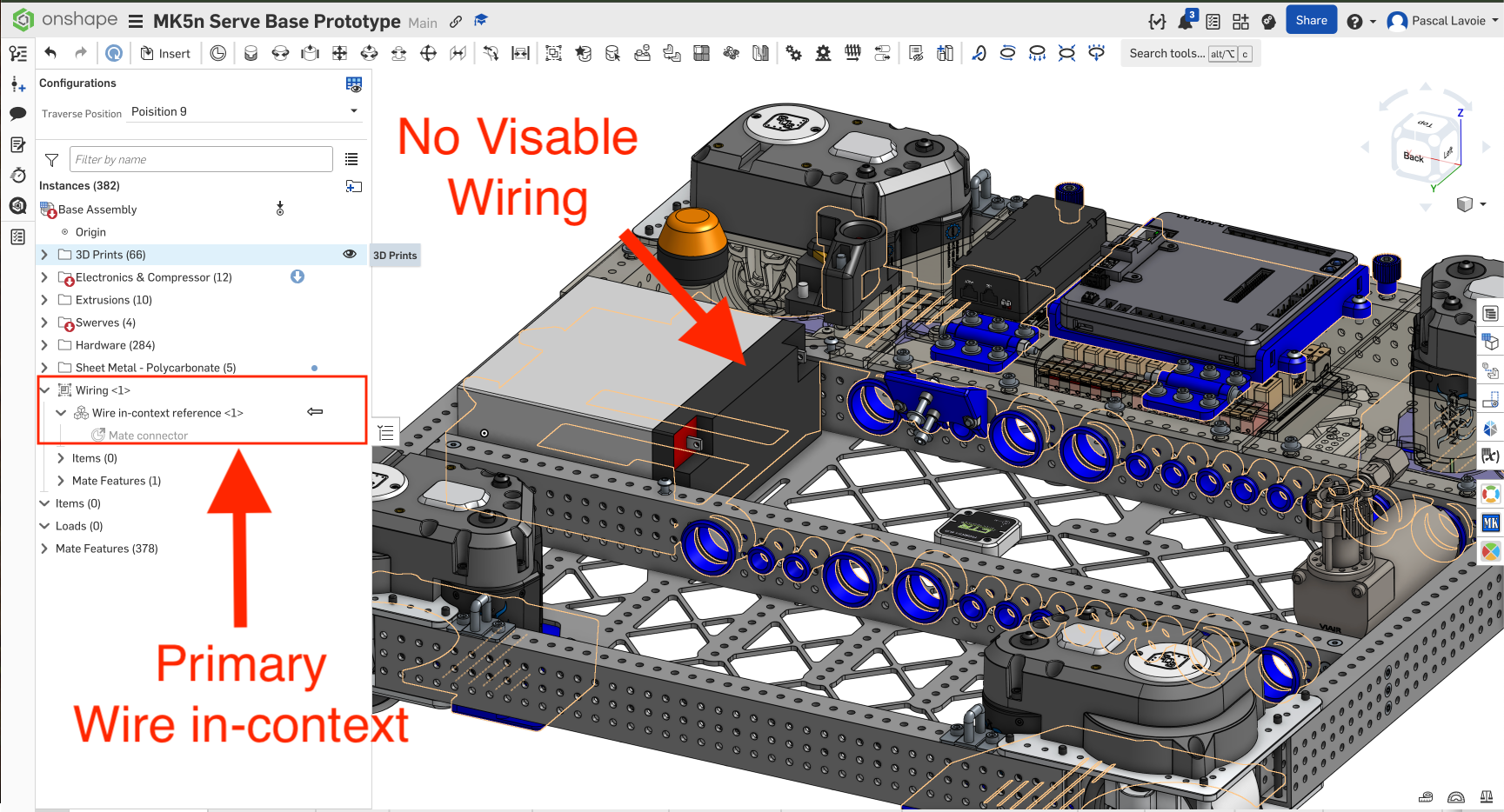1504x812 pixels.
Task: Expand the Hardware (284) folder
Action: pyautogui.click(x=44, y=345)
